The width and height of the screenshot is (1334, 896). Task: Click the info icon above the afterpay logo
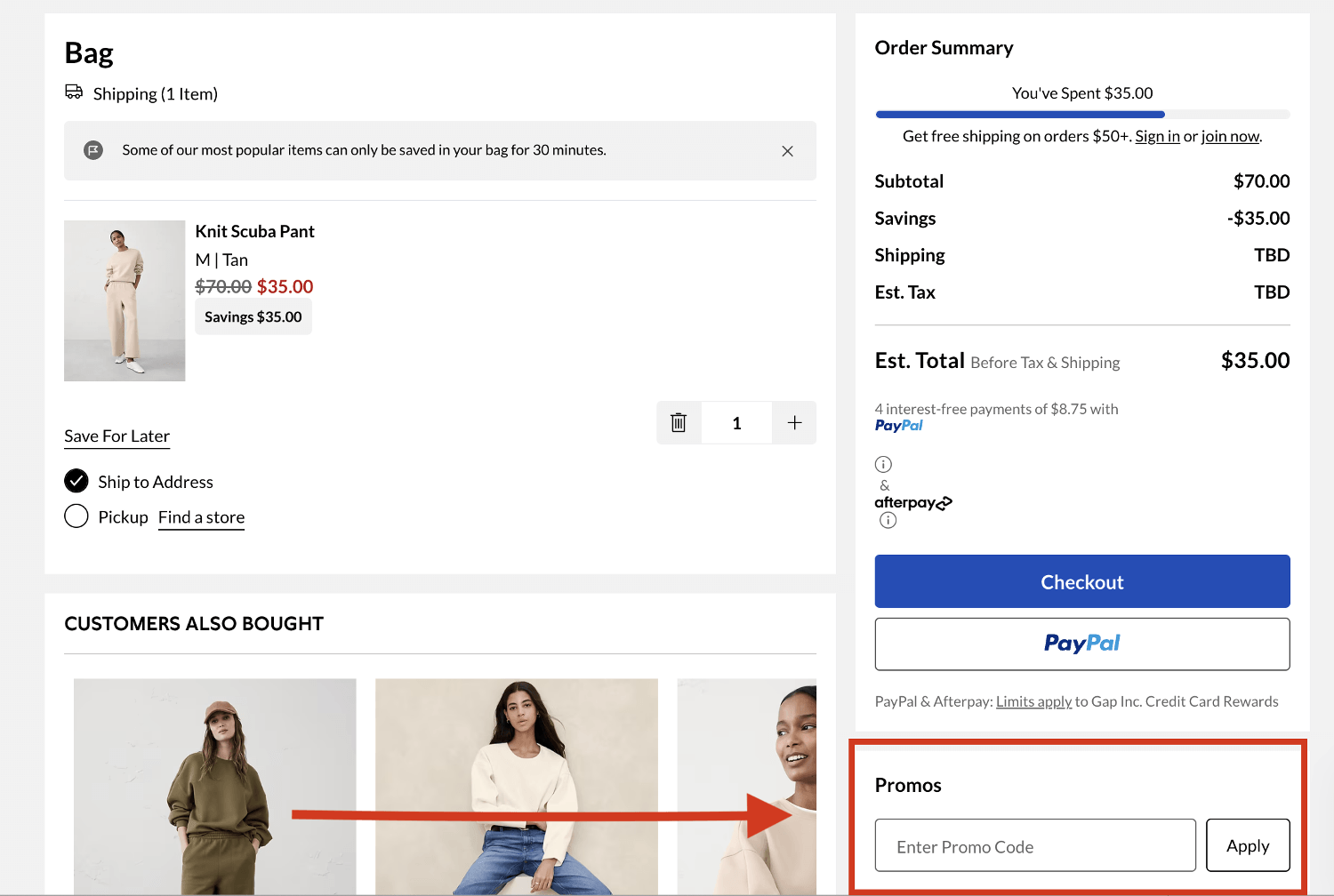tap(883, 463)
